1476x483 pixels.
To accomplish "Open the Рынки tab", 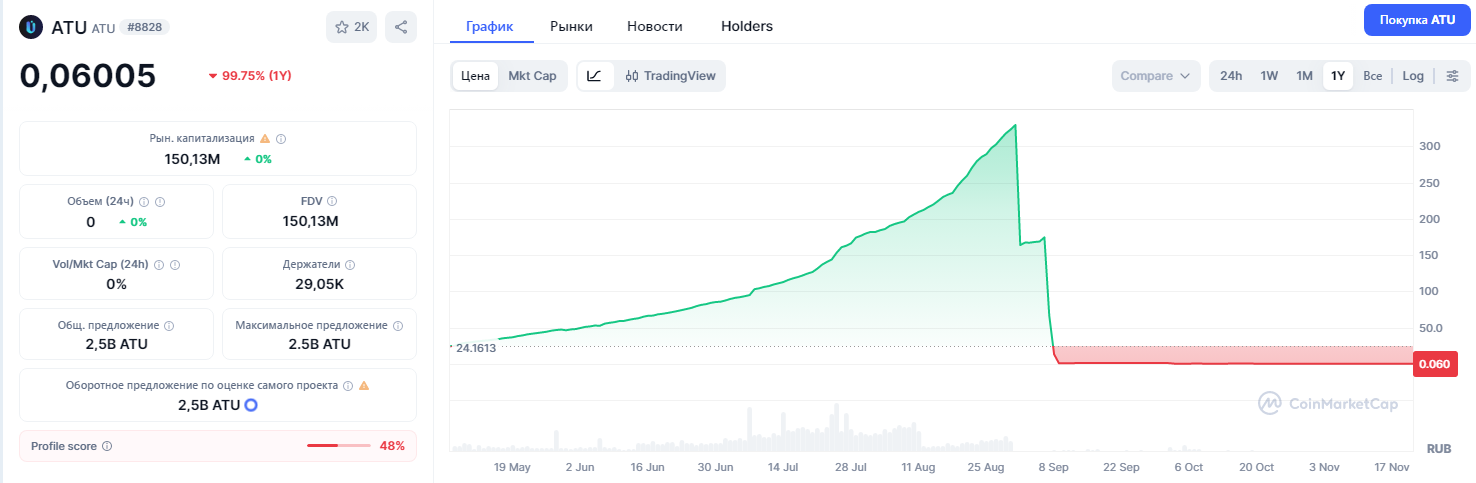I will pyautogui.click(x=570, y=26).
